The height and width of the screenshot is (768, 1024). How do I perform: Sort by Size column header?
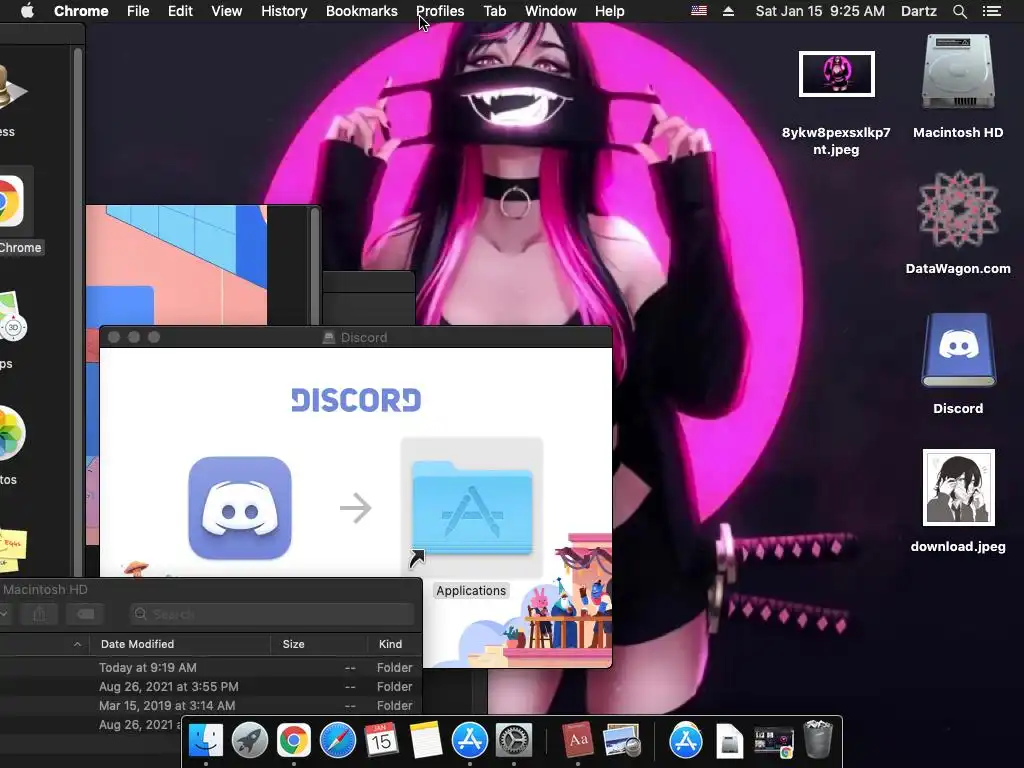click(319, 644)
